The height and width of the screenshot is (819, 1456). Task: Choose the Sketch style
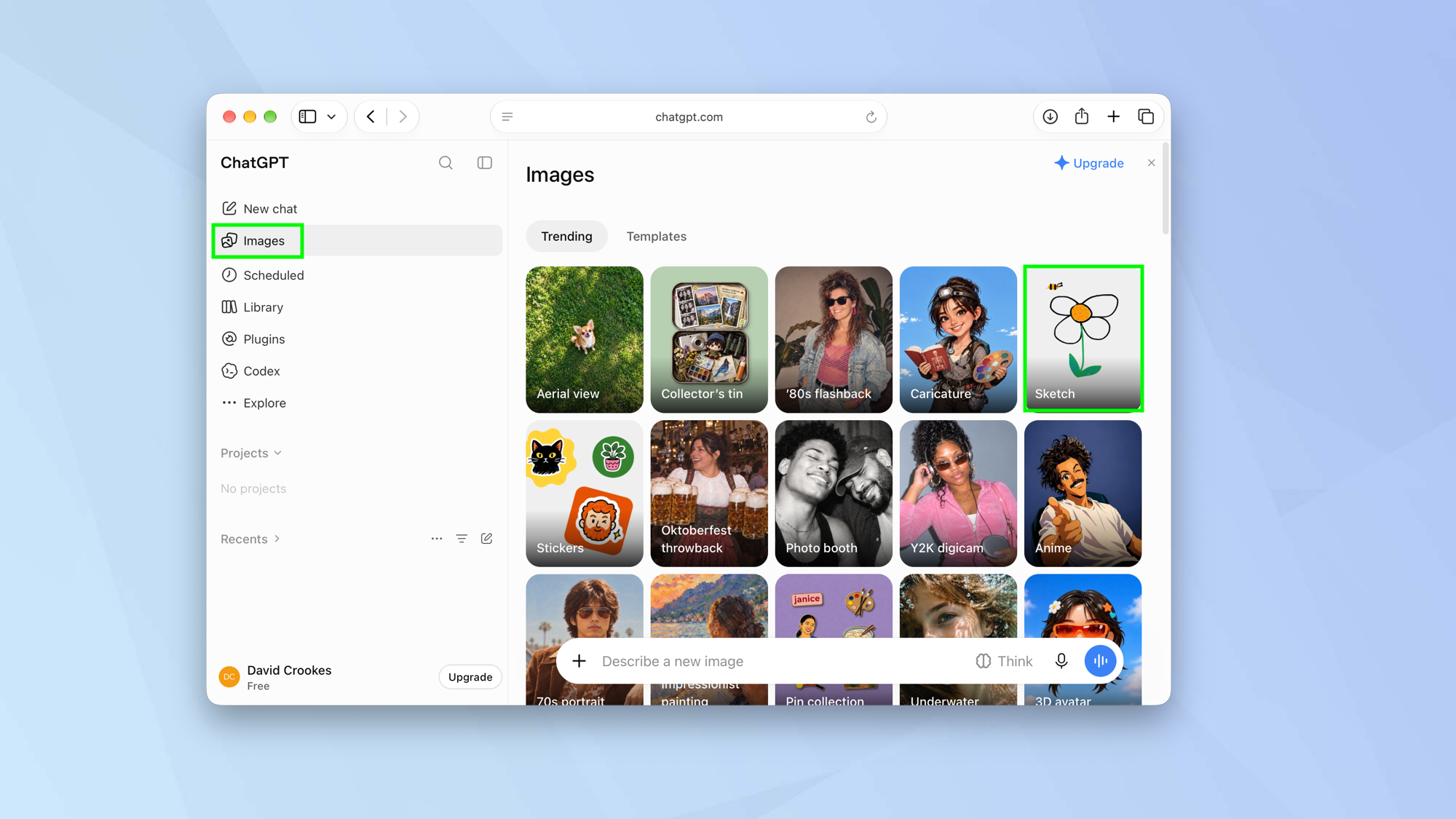[1083, 339]
